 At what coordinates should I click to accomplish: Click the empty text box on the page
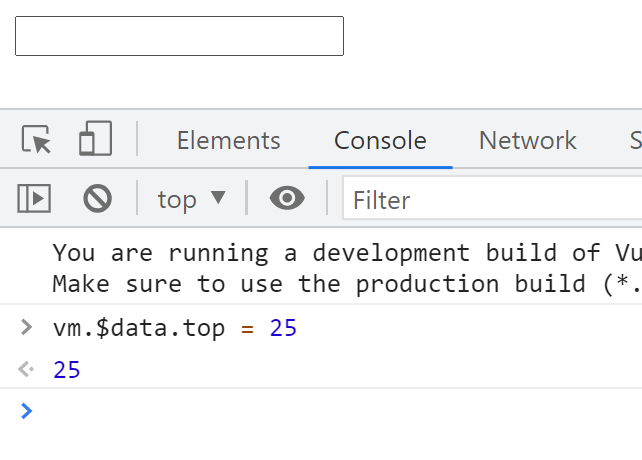coord(179,36)
